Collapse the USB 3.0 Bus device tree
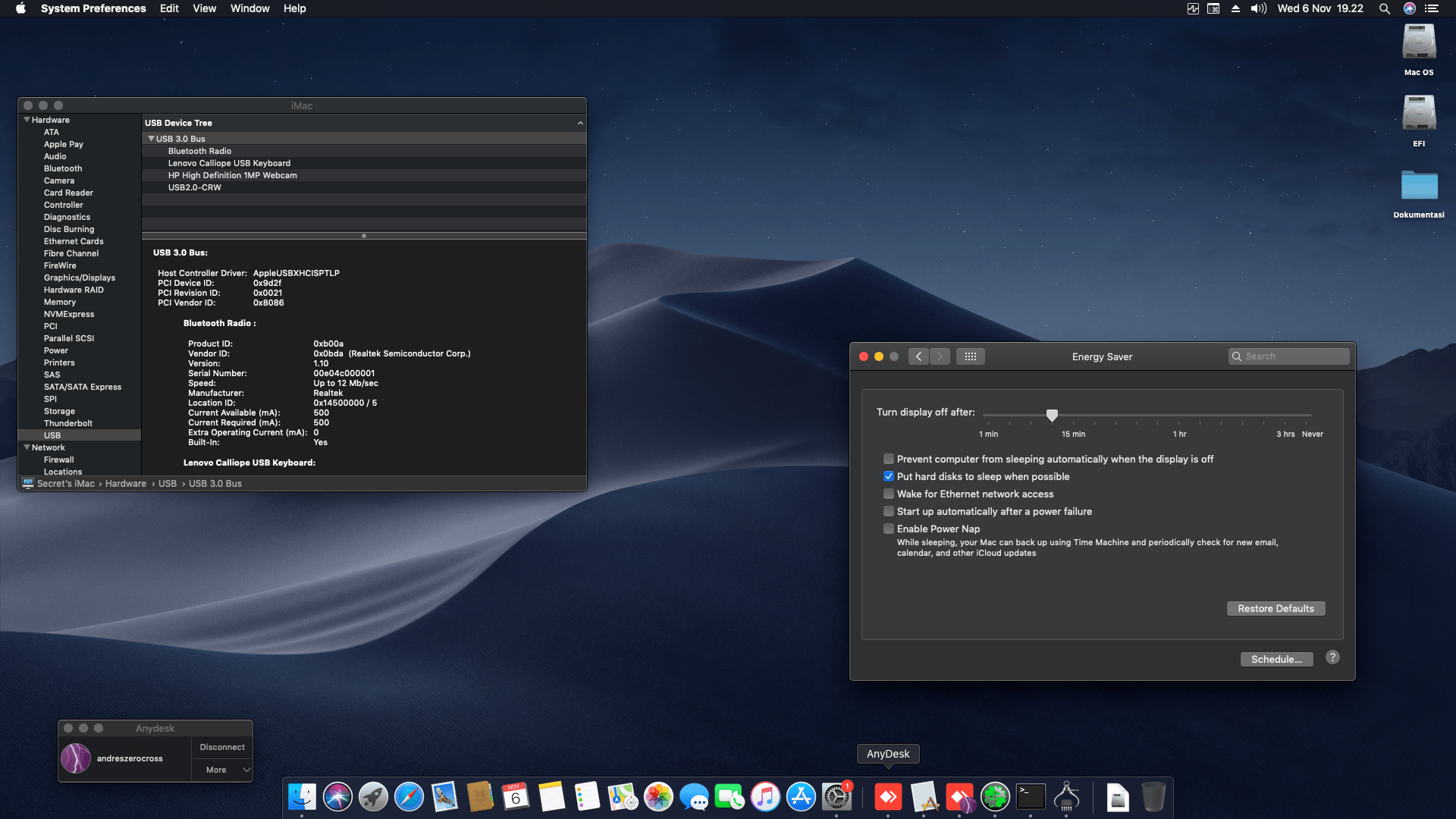The width and height of the screenshot is (1456, 819). coord(151,138)
